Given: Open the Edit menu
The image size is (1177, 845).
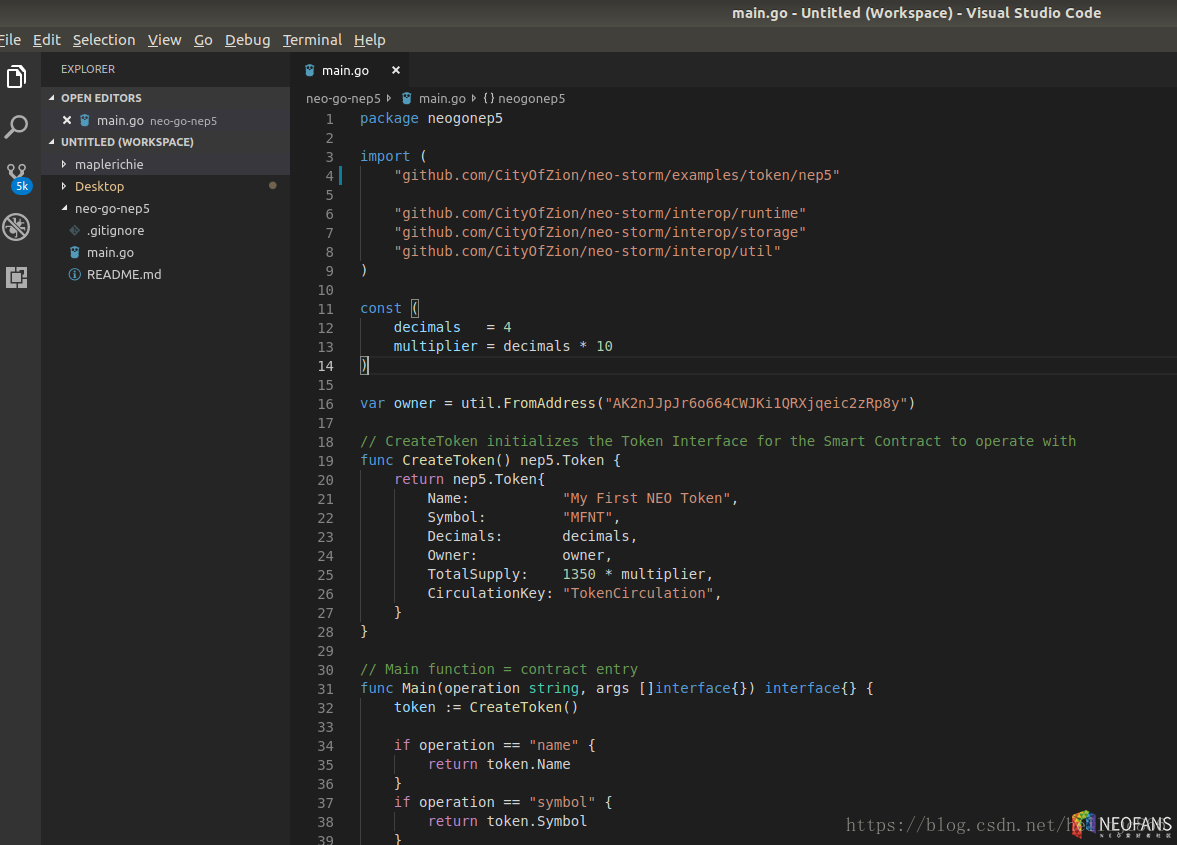Looking at the screenshot, I should pos(47,40).
